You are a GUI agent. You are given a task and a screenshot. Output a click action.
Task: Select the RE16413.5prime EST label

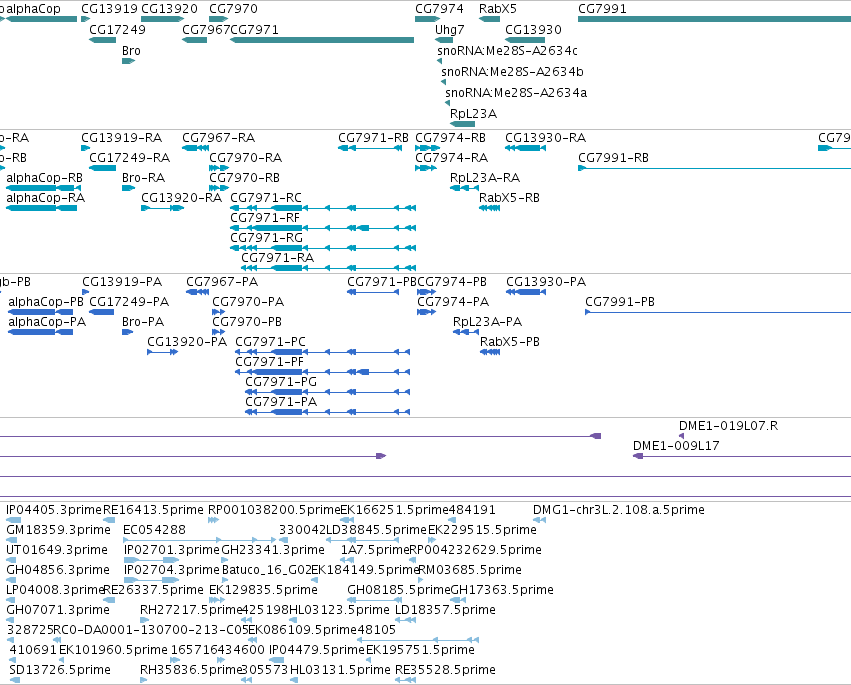point(154,510)
